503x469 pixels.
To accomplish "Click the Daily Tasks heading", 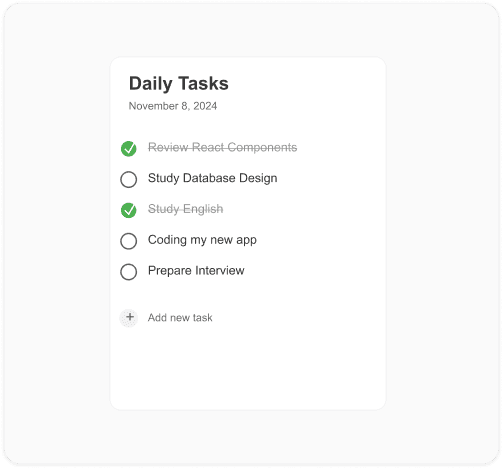I will [179, 84].
